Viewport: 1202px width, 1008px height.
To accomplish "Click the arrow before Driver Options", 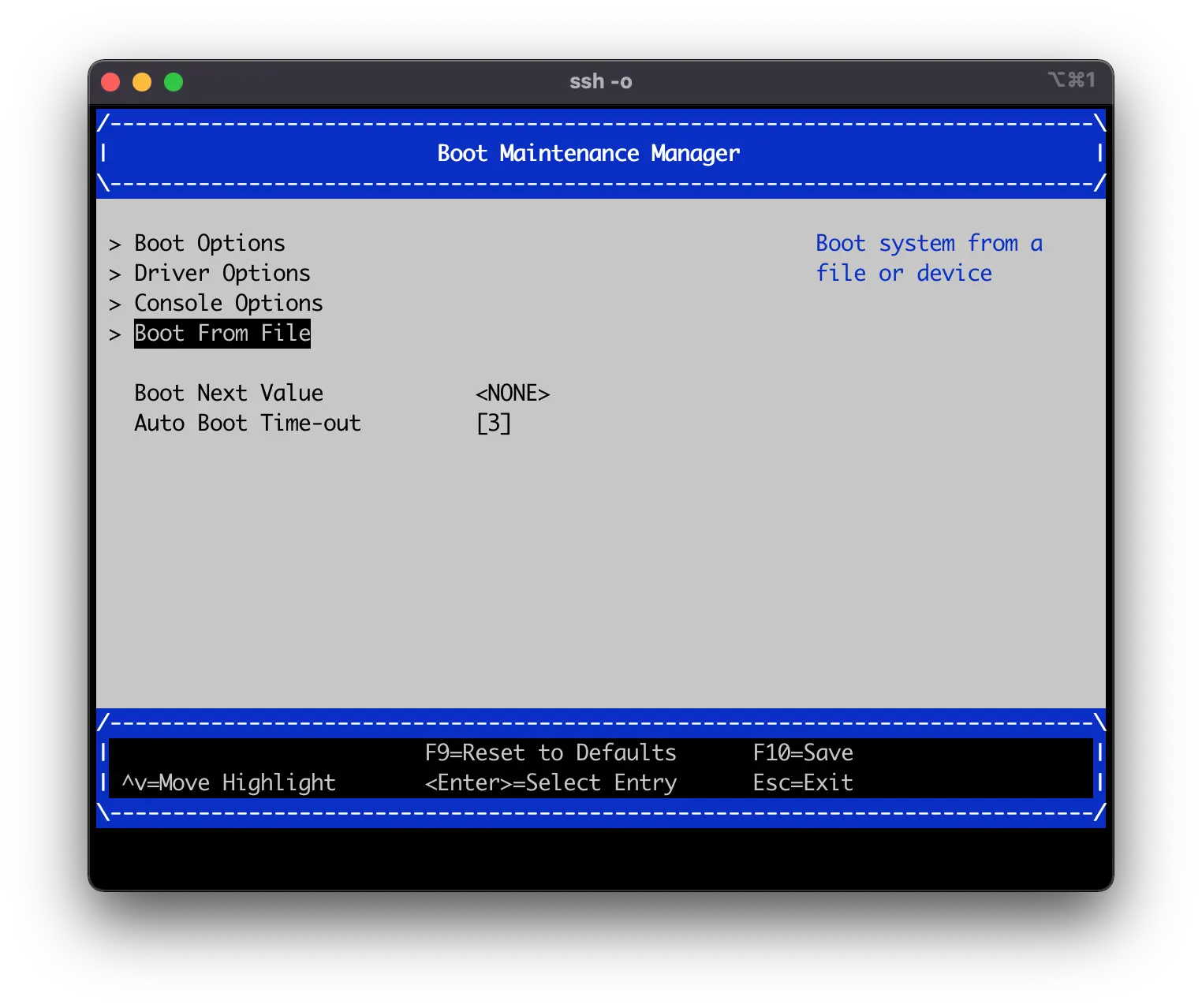I will click(115, 274).
